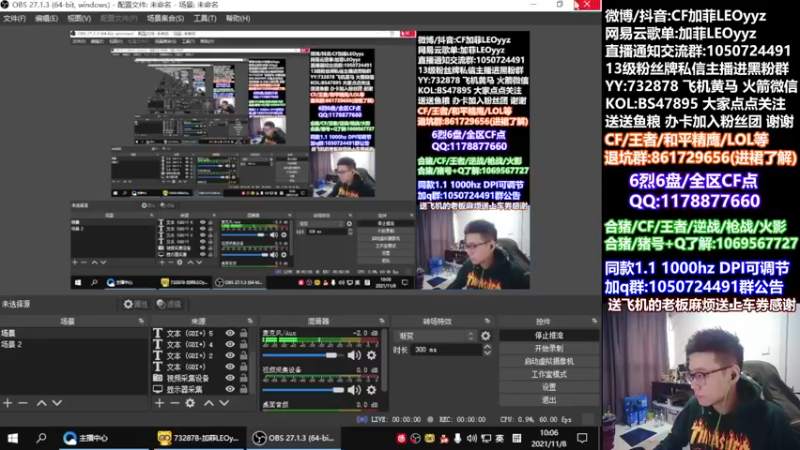
Task: Undock the 转场特效 panel float icon
Action: pyautogui.click(x=487, y=321)
